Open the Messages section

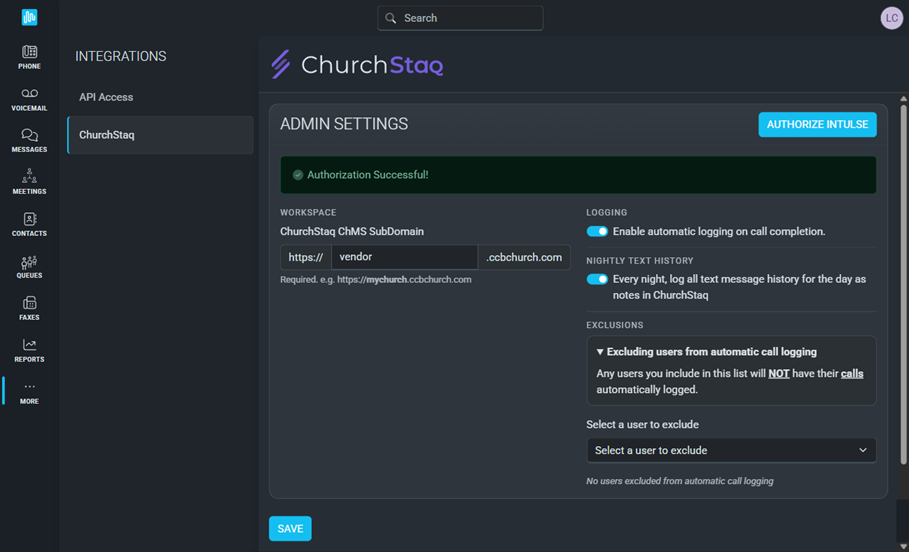click(30, 141)
